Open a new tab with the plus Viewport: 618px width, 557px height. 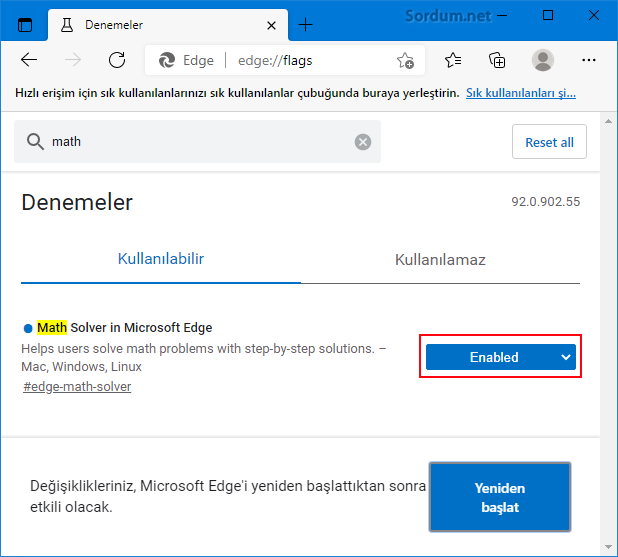[305, 25]
